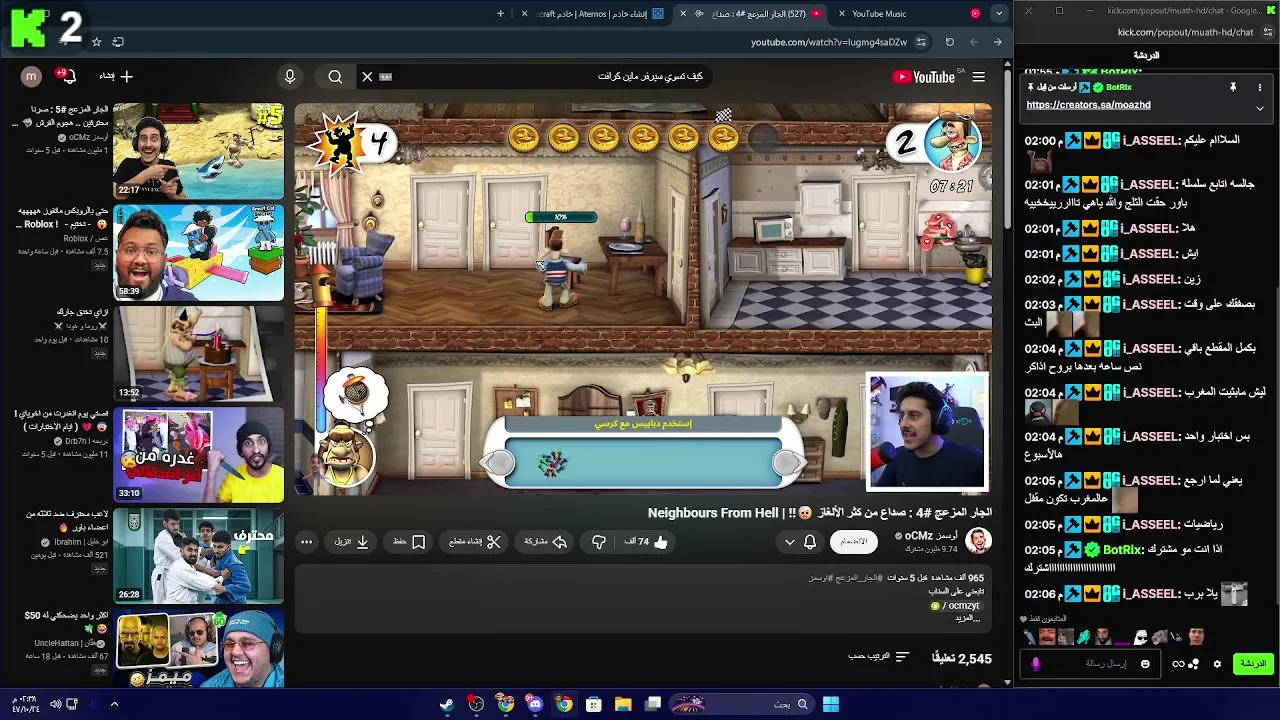The image size is (1280, 720).
Task: Play recommended video with 22:17 duration
Action: coord(199,150)
